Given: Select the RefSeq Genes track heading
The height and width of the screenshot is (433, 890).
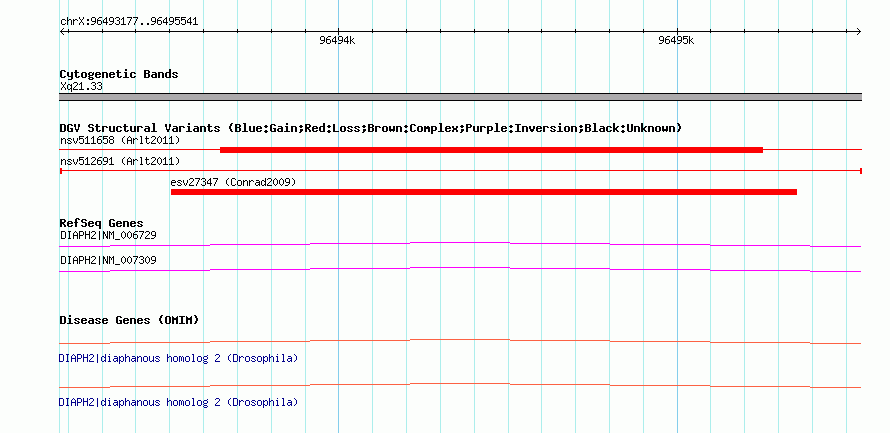Looking at the screenshot, I should pos(101,223).
